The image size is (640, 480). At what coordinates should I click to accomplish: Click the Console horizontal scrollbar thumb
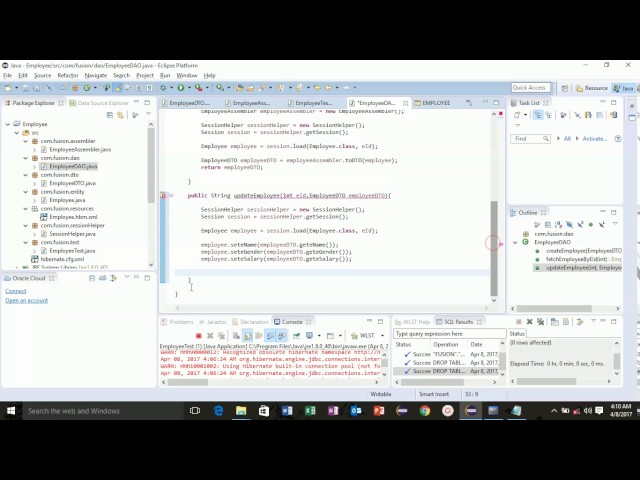(x=188, y=382)
